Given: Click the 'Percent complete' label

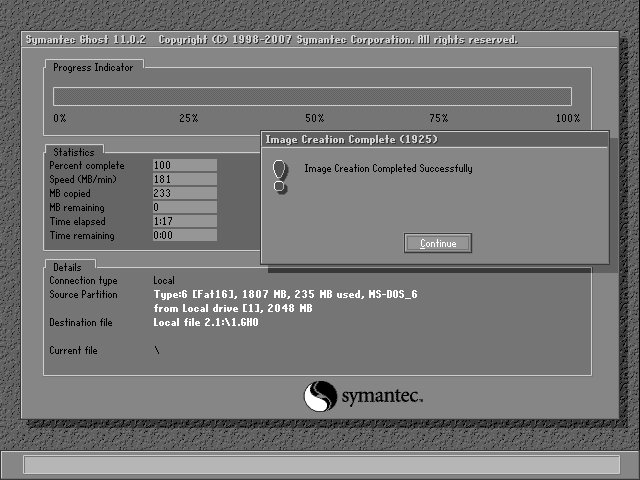Looking at the screenshot, I should (87, 166).
